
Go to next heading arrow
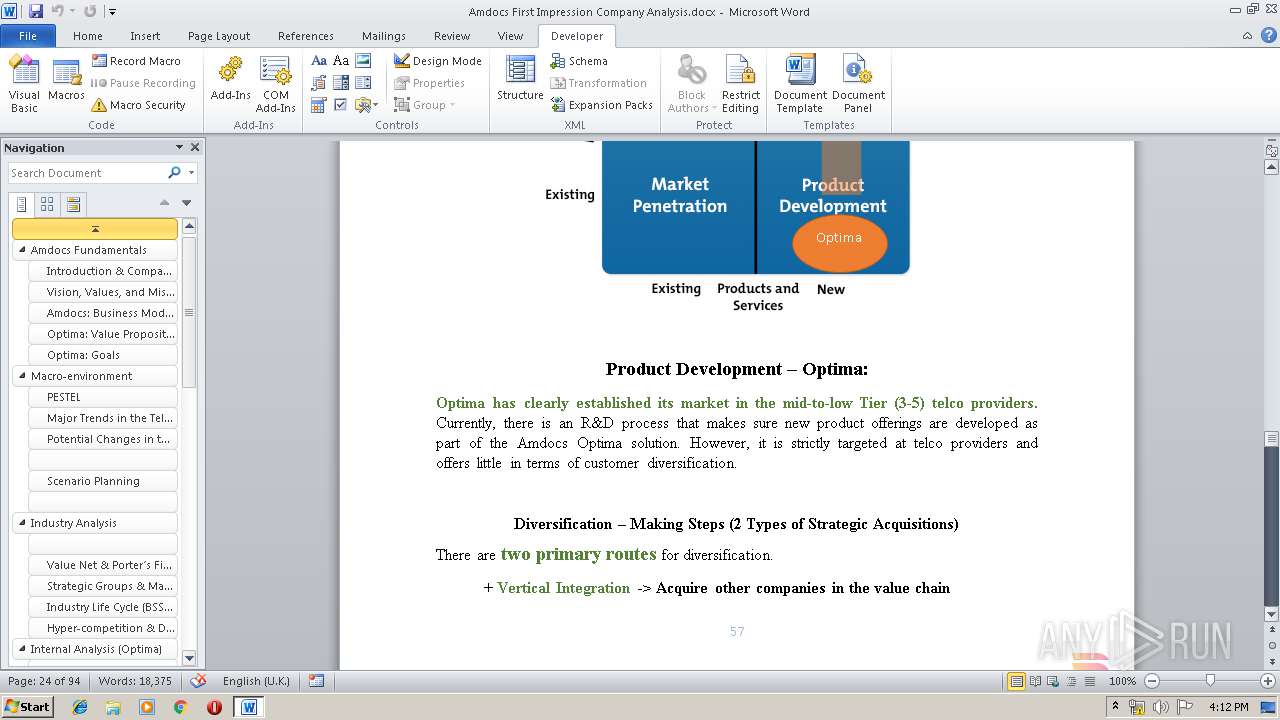[186, 203]
